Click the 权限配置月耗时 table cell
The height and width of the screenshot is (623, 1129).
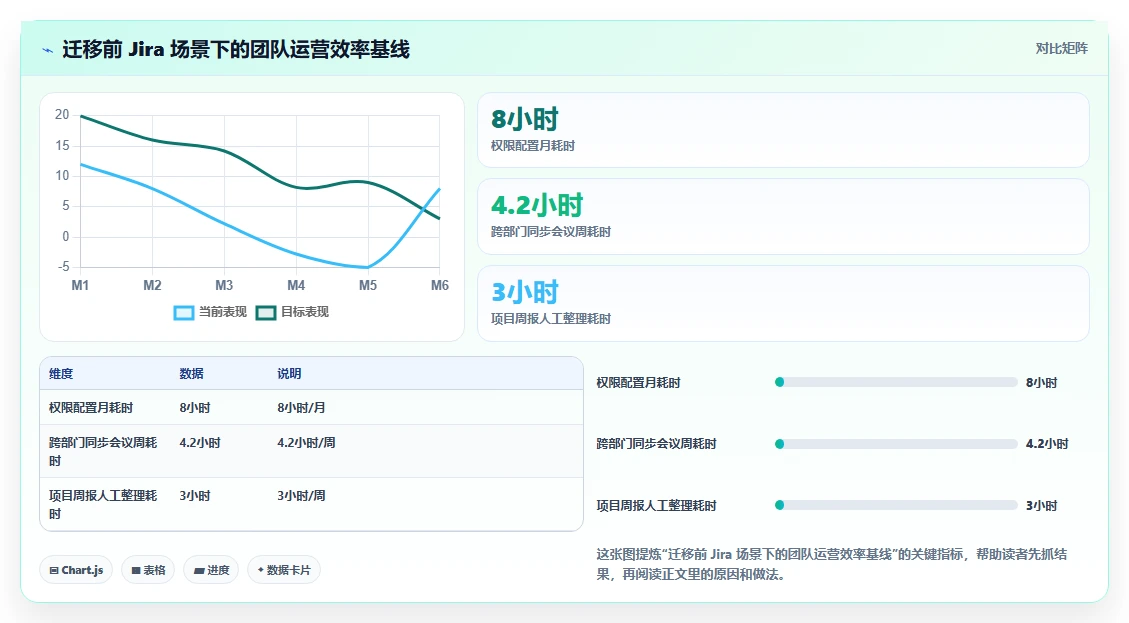click(x=91, y=408)
